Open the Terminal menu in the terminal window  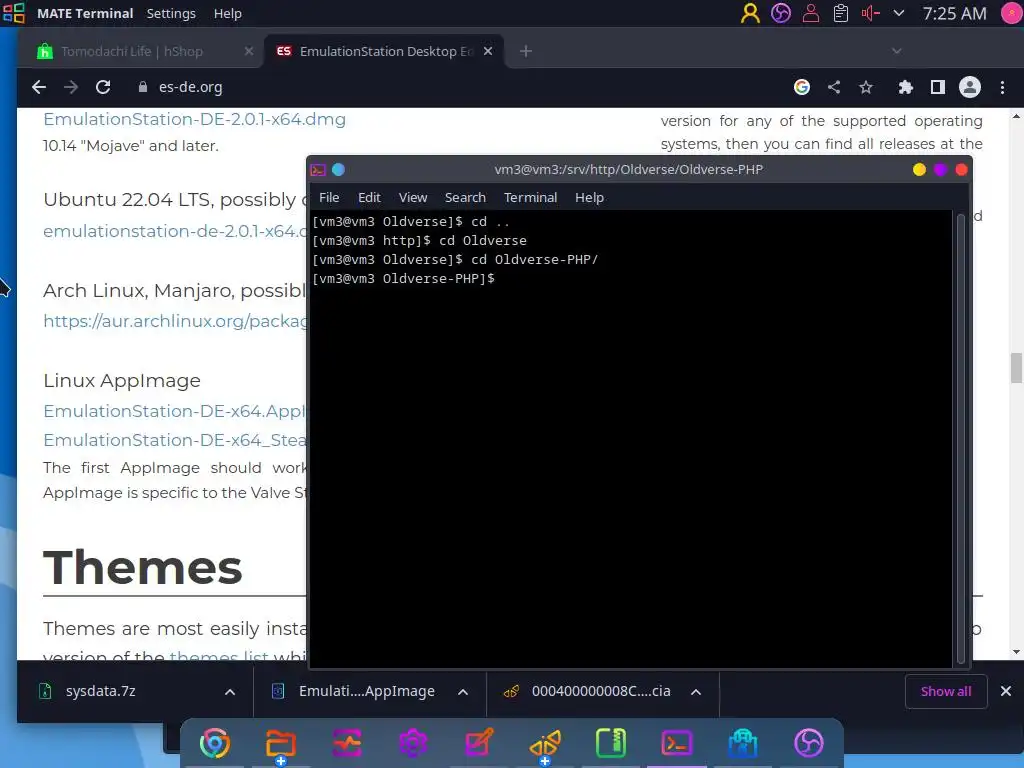coord(530,197)
